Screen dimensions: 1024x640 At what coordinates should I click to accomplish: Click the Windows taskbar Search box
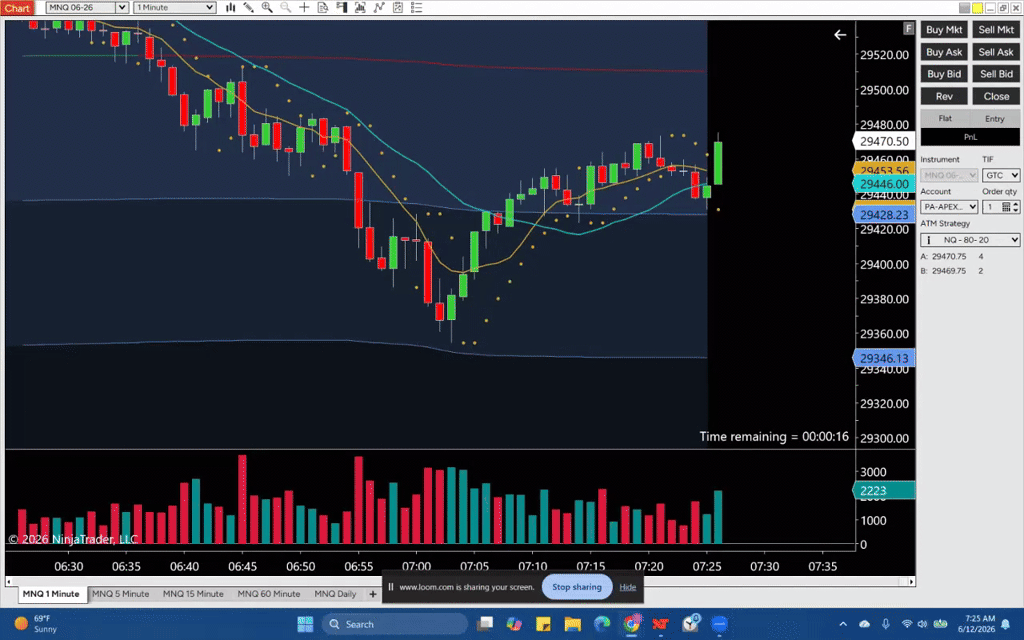pos(394,624)
